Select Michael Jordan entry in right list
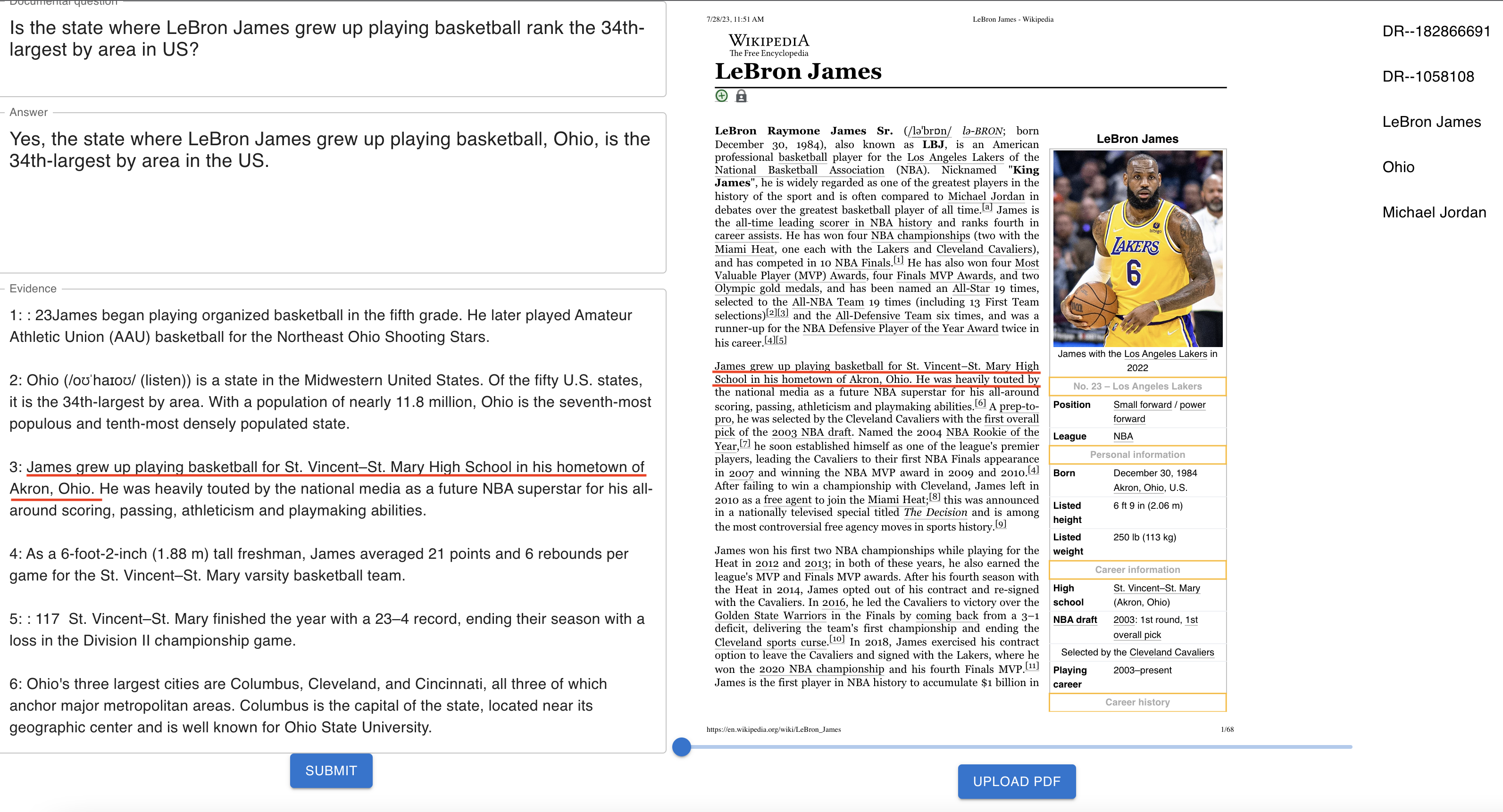The height and width of the screenshot is (812, 1503). pyautogui.click(x=1434, y=212)
